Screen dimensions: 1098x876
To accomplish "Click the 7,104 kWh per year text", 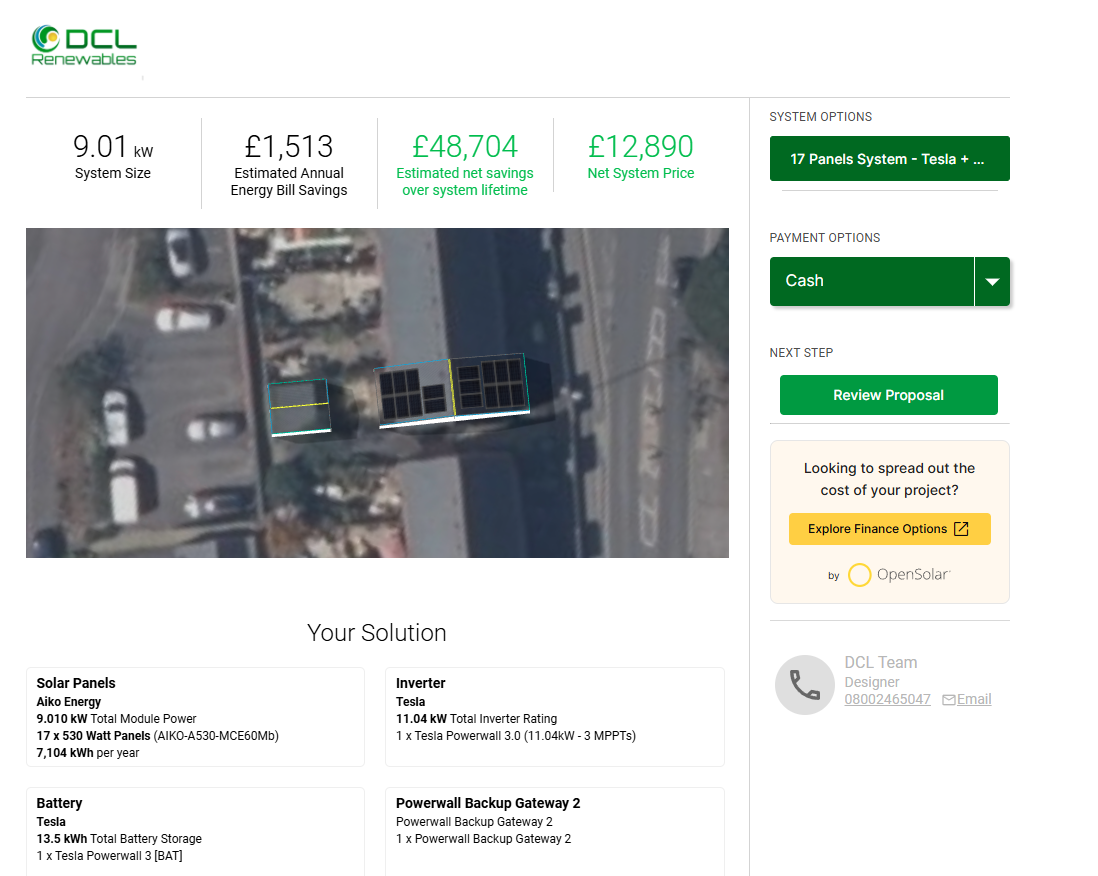I will click(x=88, y=753).
